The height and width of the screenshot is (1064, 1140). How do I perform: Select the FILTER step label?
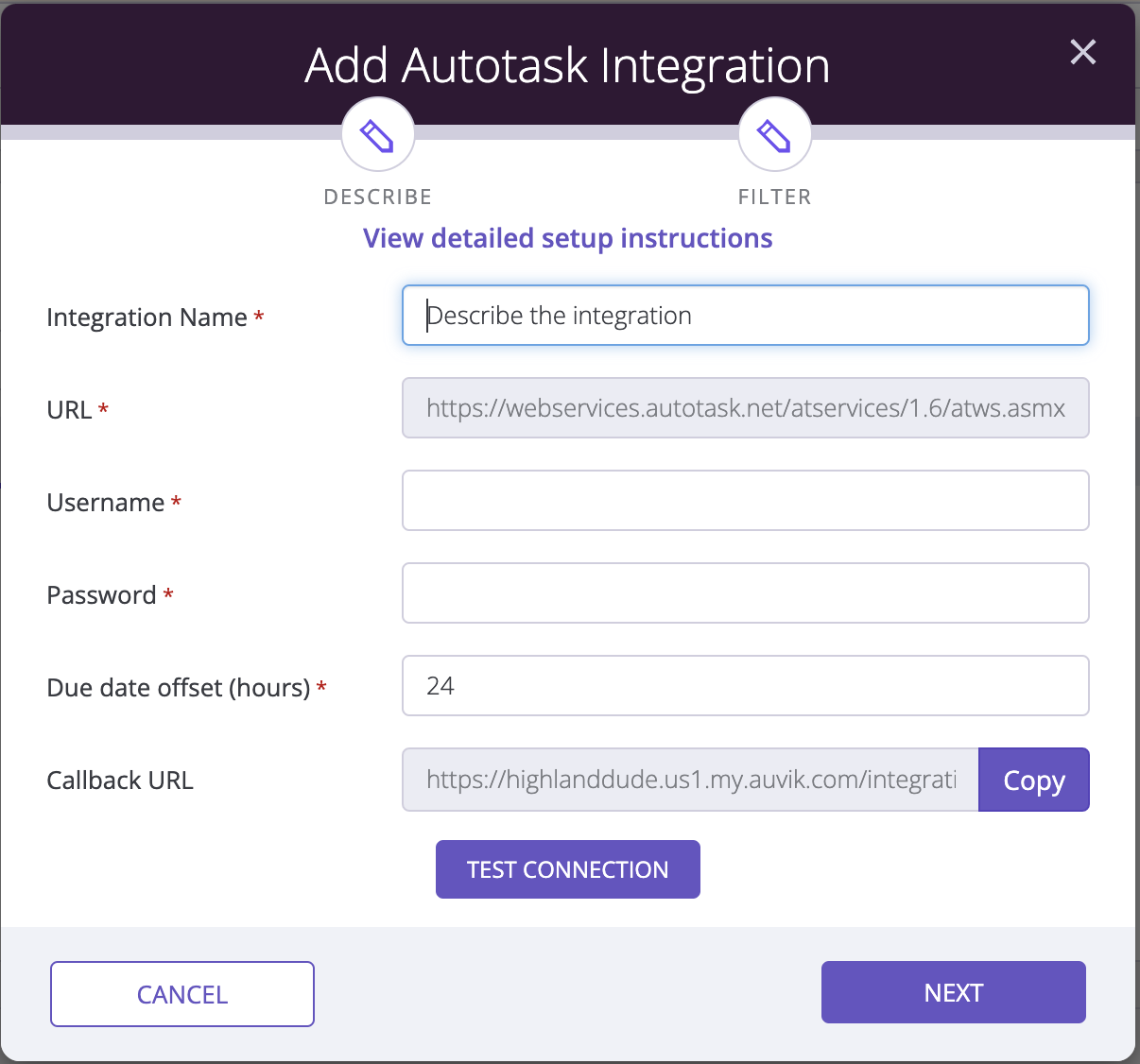pos(775,197)
